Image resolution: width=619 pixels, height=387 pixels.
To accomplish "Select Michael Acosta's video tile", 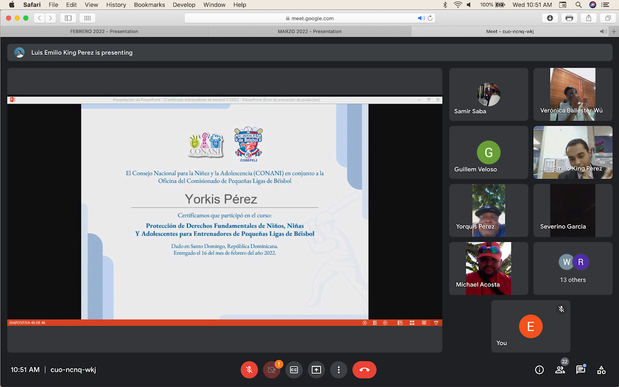I will click(x=488, y=269).
